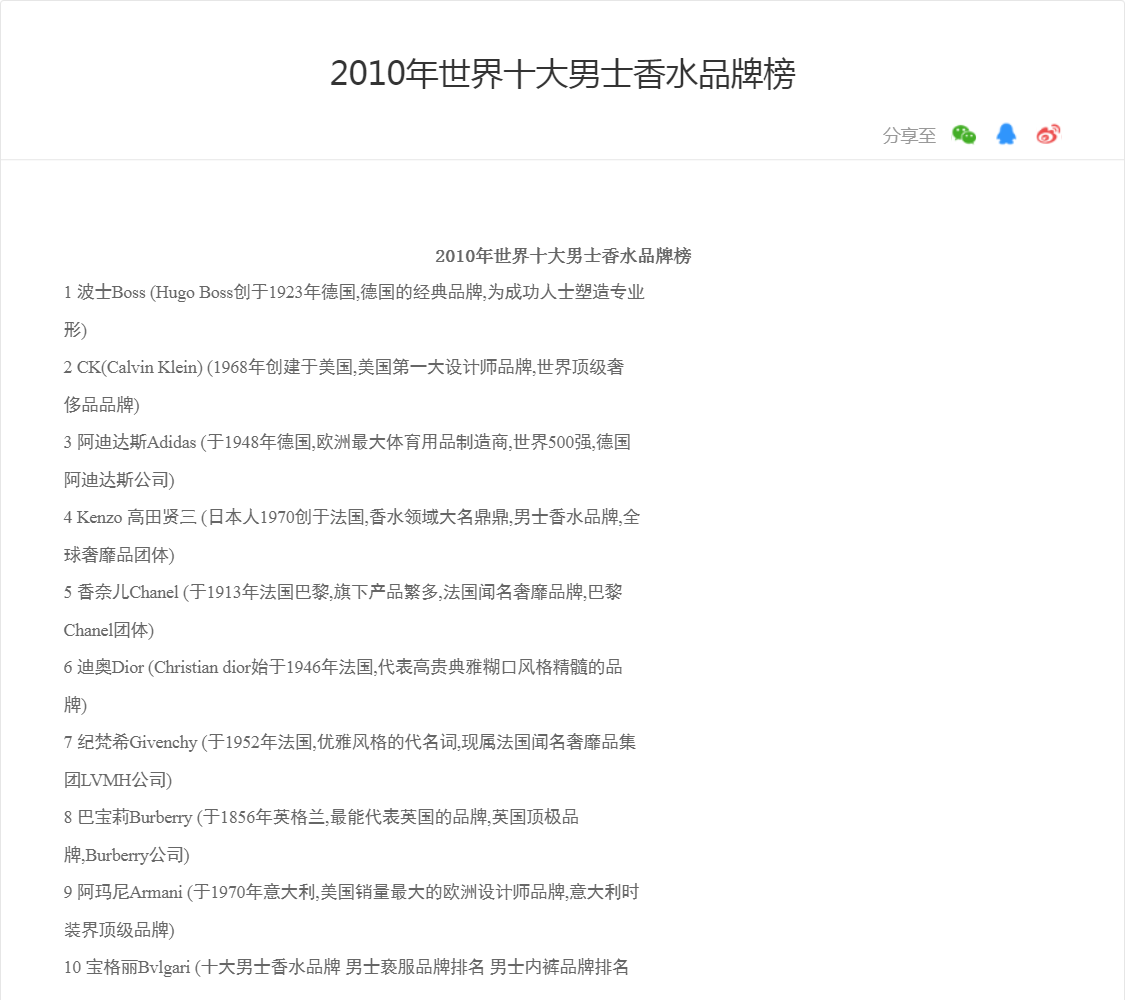The width and height of the screenshot is (1125, 1000).
Task: Select the line starting 2 CK(Calvin Klein)
Action: (x=344, y=367)
